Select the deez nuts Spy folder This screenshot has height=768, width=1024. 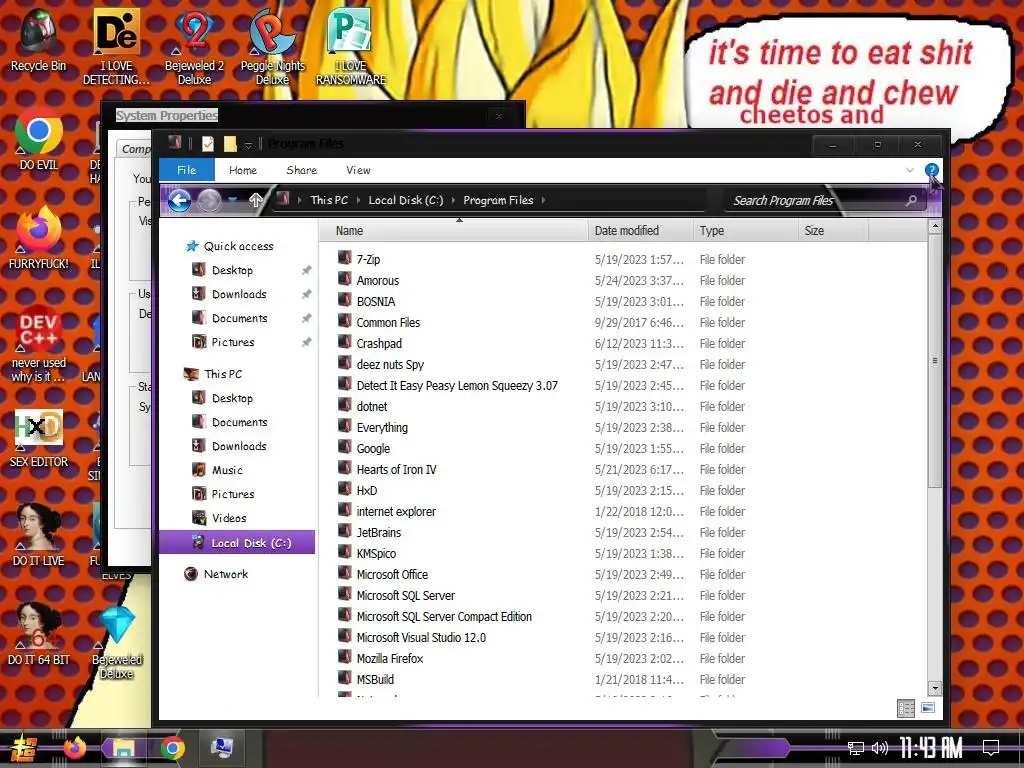(x=390, y=364)
